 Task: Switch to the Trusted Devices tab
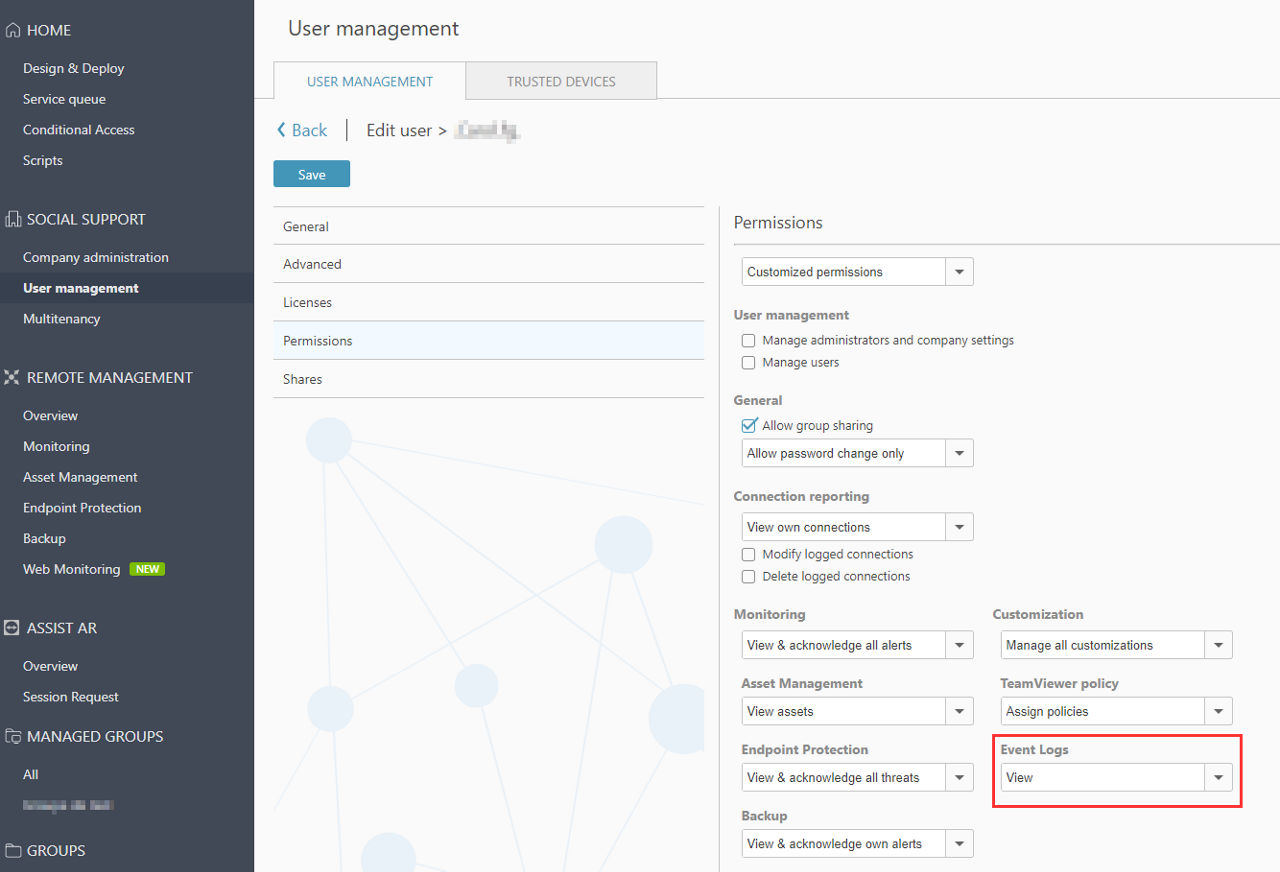pos(561,81)
